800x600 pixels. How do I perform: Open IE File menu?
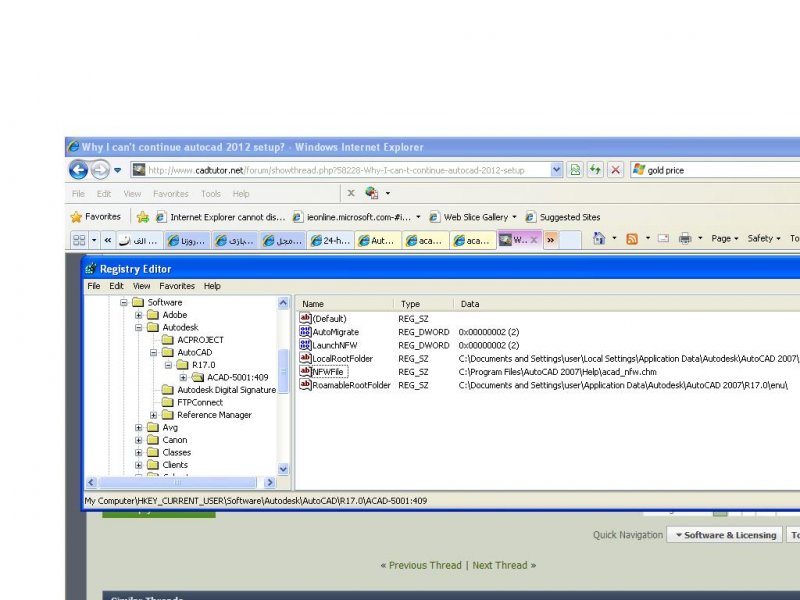pos(78,194)
